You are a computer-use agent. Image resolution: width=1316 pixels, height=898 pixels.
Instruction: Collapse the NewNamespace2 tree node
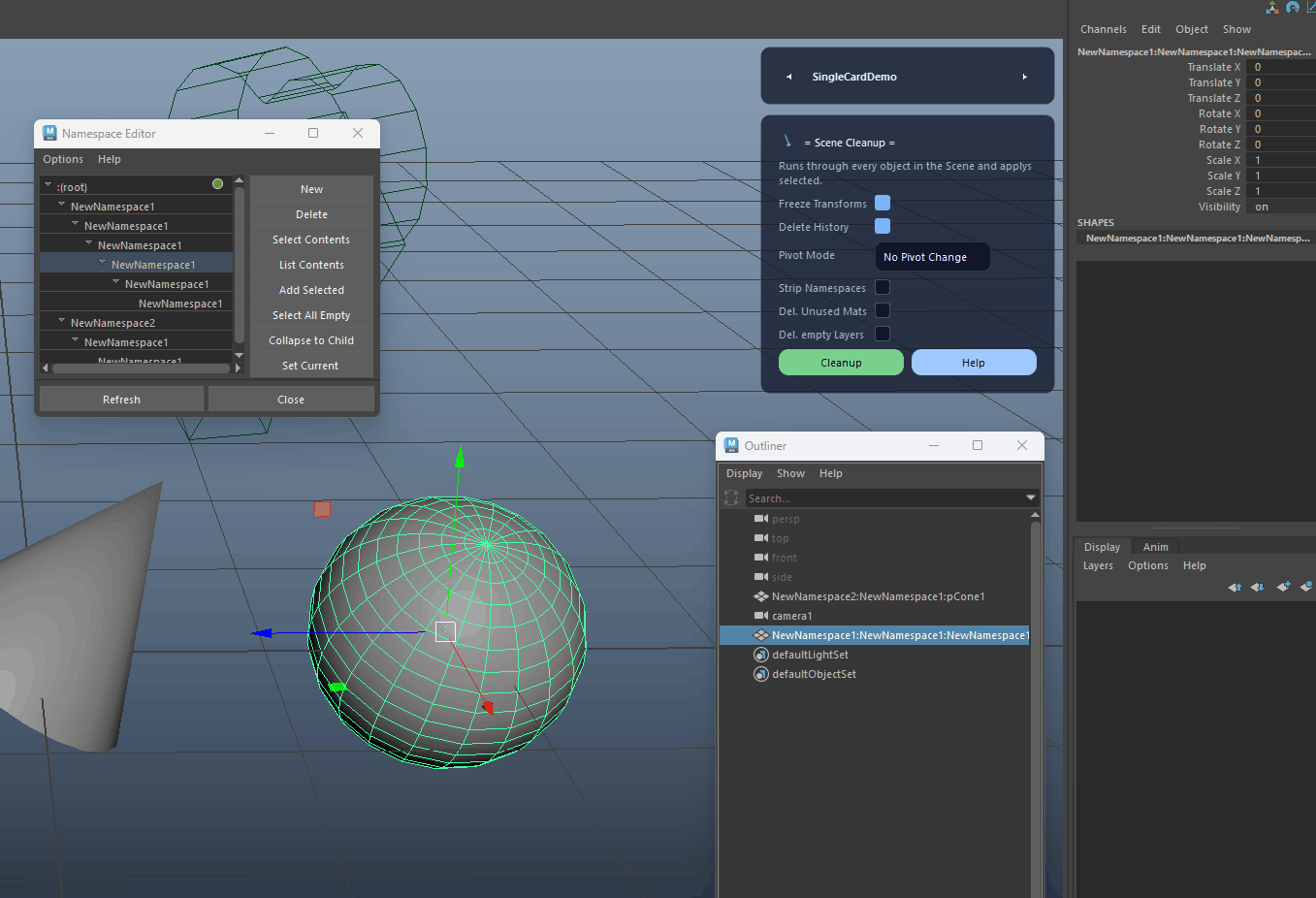point(62,321)
